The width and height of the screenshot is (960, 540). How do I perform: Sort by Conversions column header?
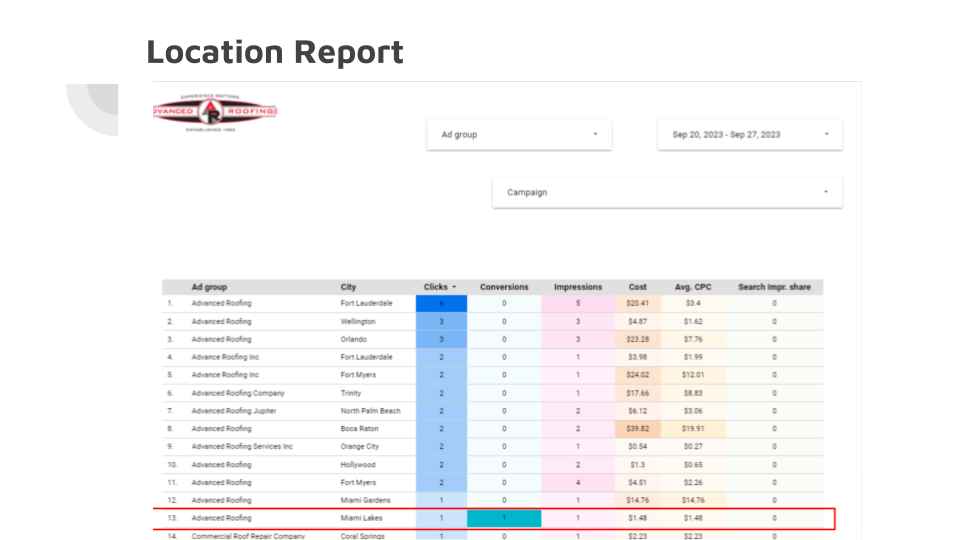tap(504, 287)
